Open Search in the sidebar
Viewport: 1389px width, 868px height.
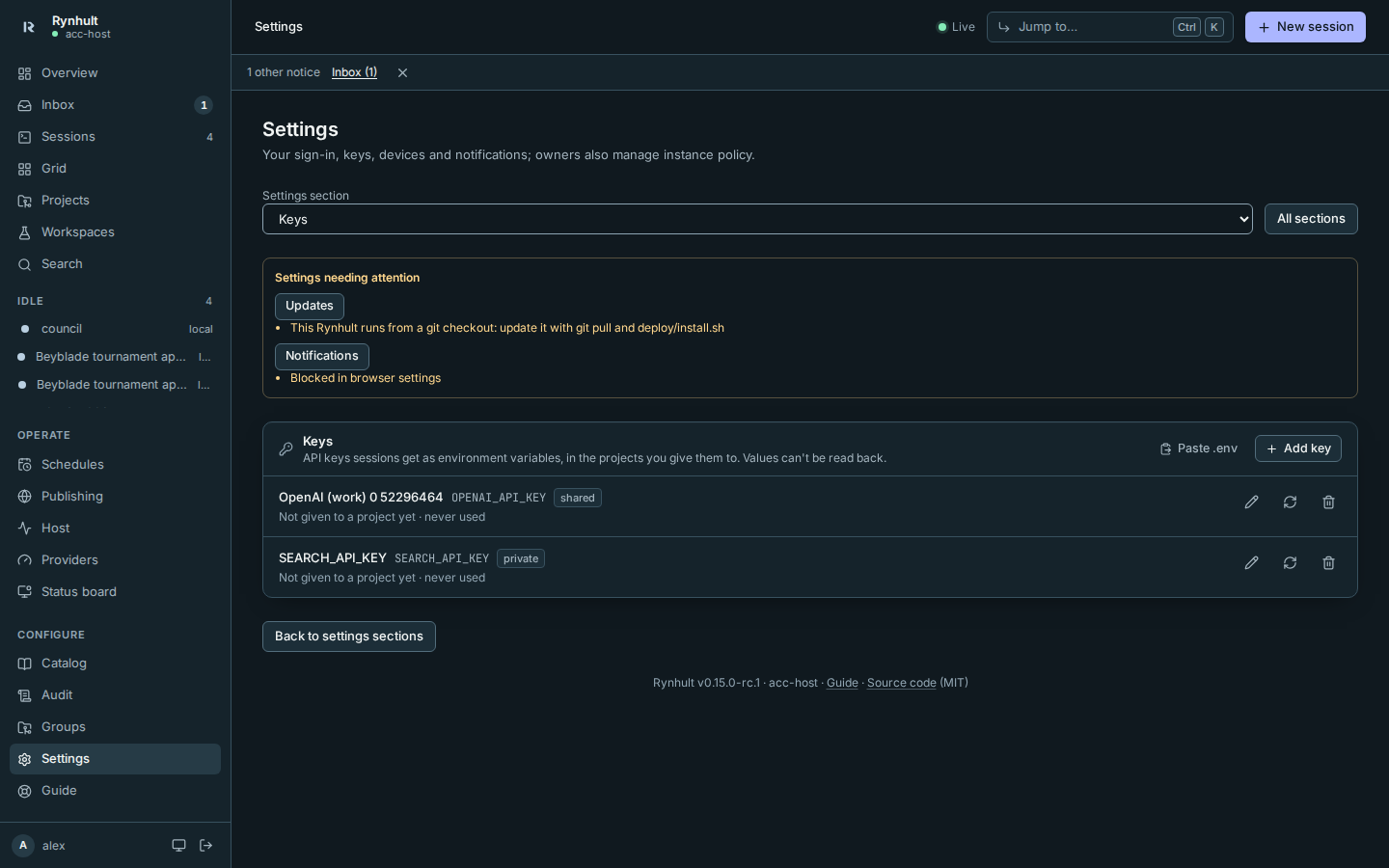[x=115, y=264]
